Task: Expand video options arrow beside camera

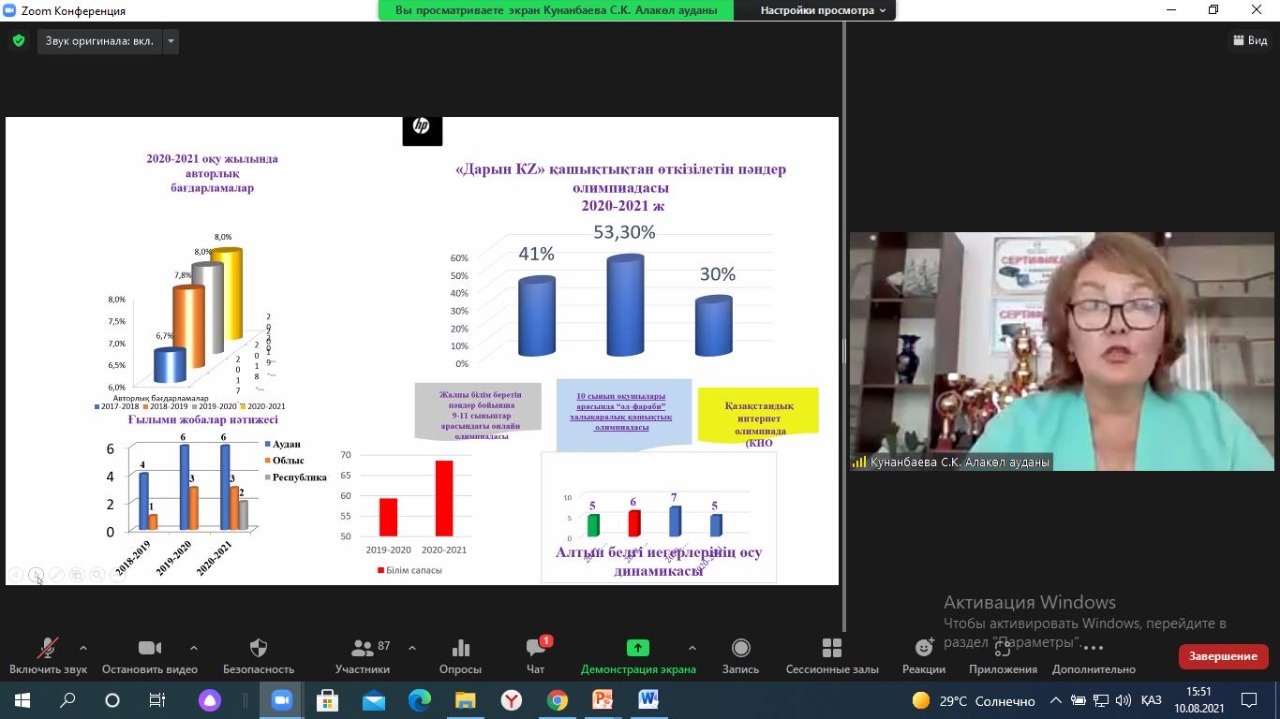Action: (194, 648)
